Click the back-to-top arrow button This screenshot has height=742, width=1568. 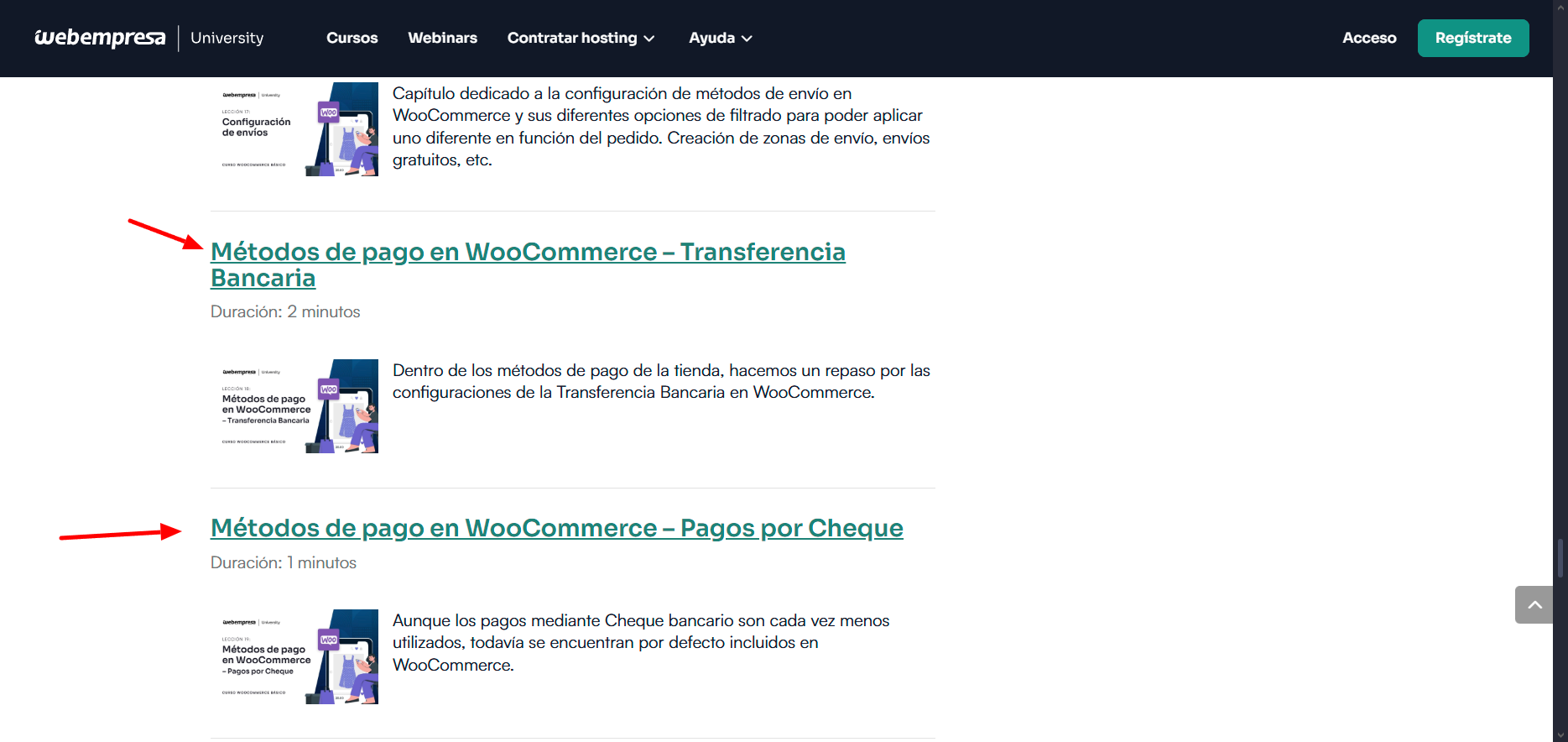(1534, 605)
